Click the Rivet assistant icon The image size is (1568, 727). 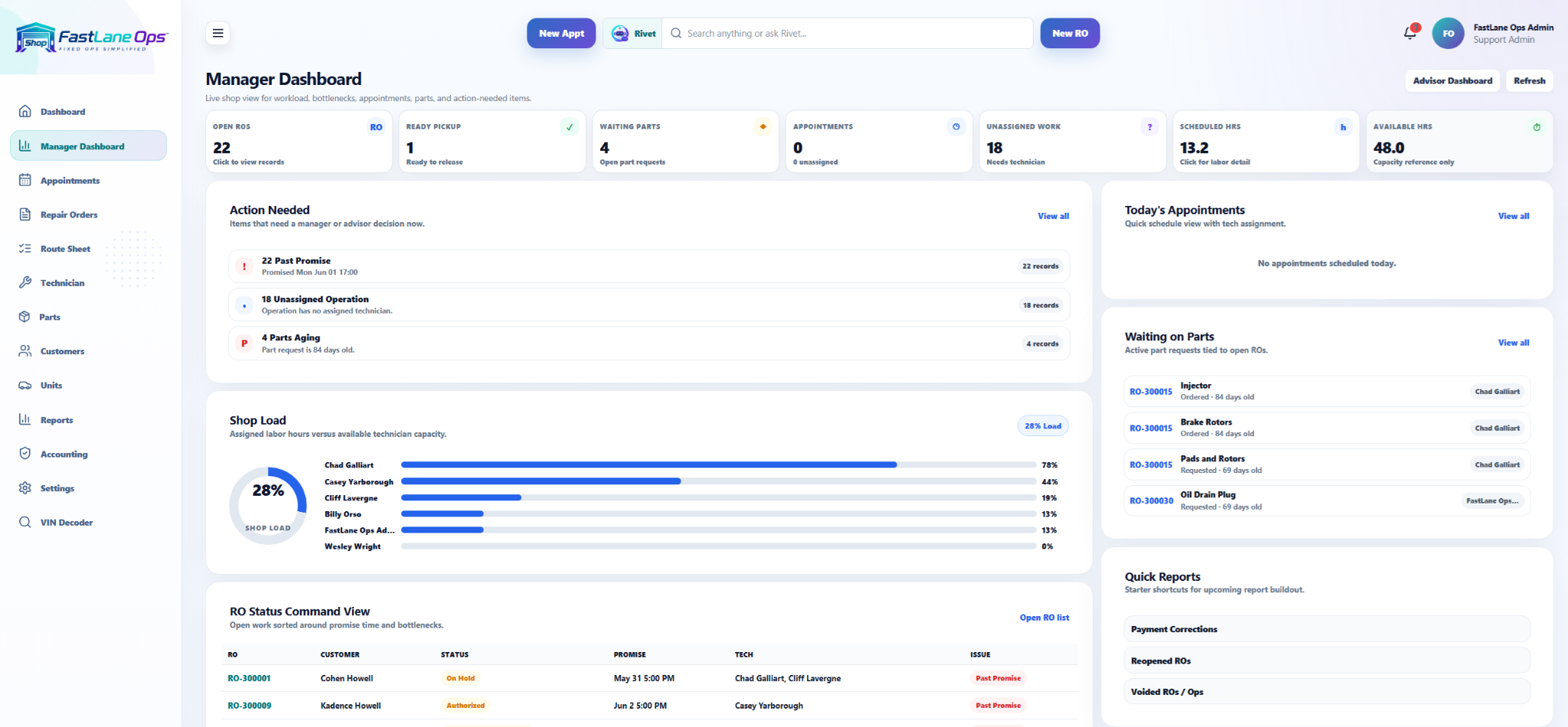click(619, 34)
